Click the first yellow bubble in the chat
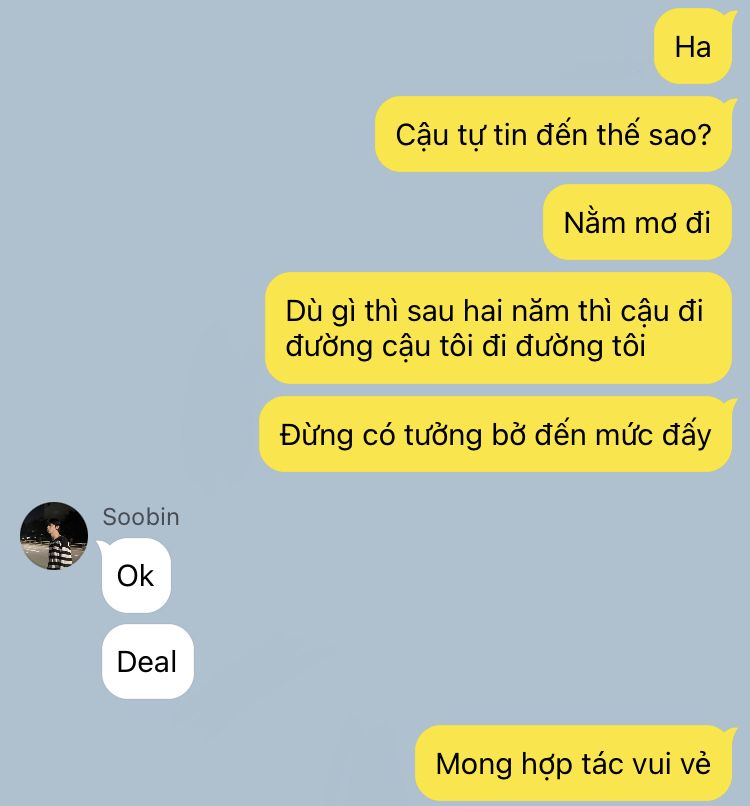This screenshot has height=806, width=750. click(x=692, y=47)
